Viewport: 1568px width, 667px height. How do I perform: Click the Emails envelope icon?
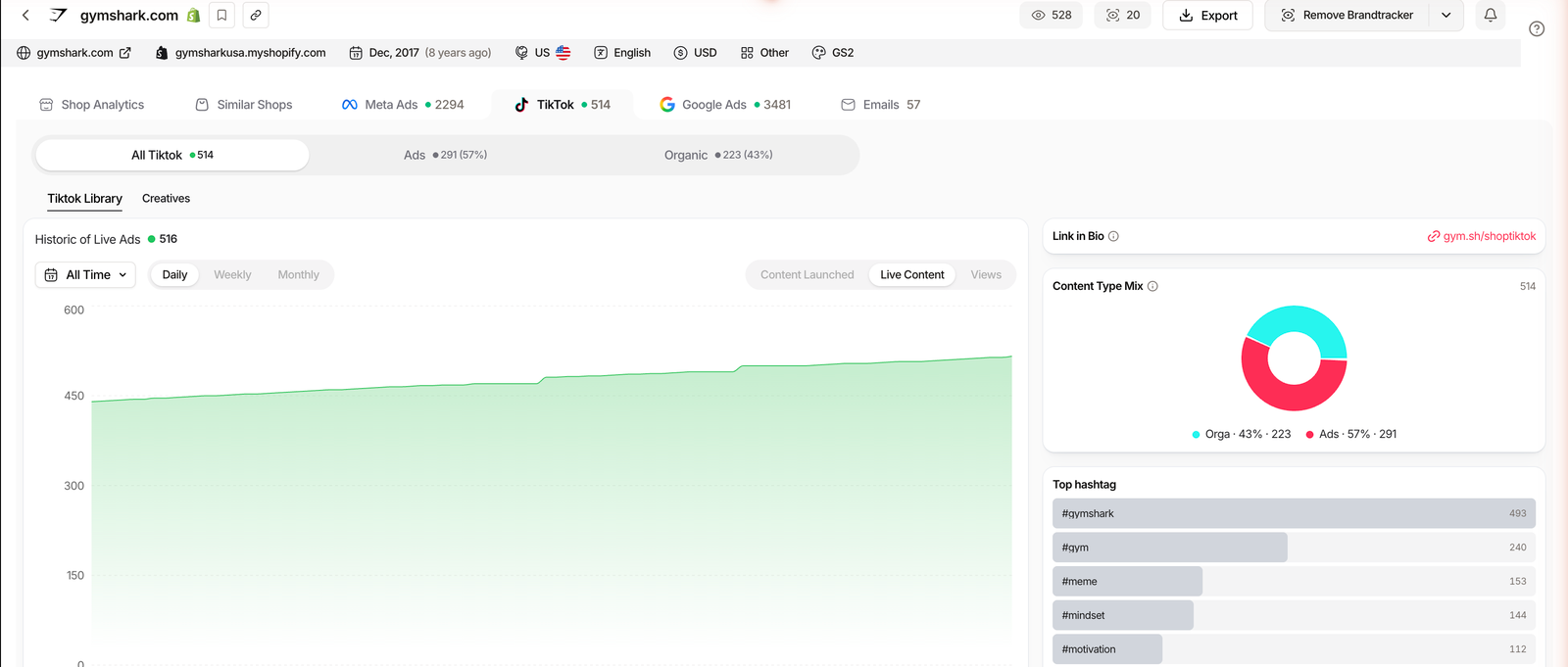click(x=849, y=105)
